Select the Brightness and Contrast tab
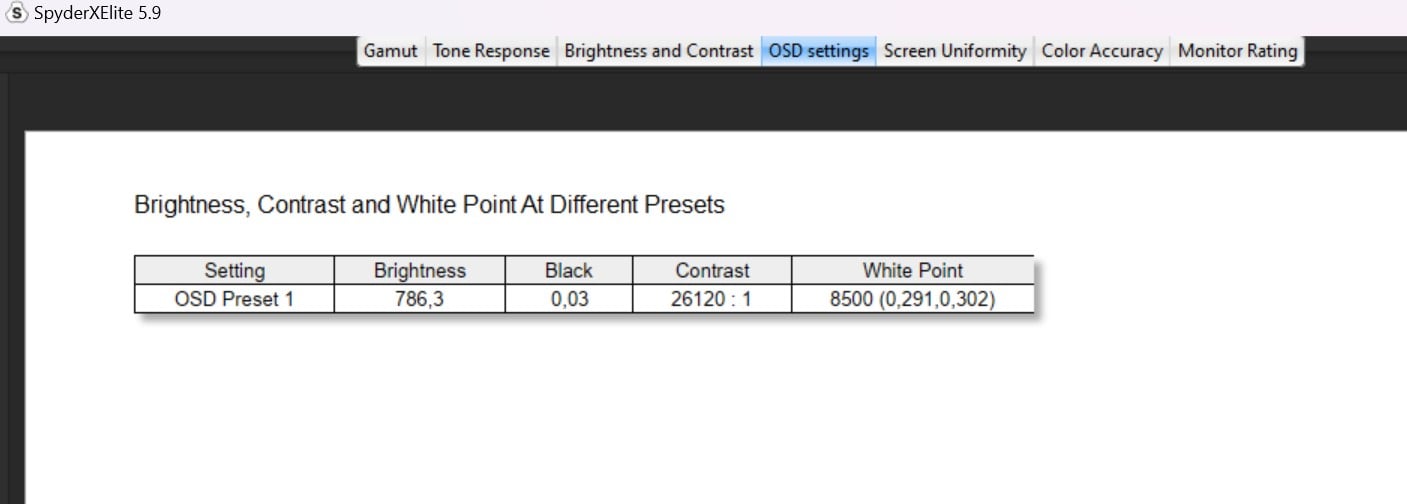Viewport: 1407px width, 504px height. (659, 51)
